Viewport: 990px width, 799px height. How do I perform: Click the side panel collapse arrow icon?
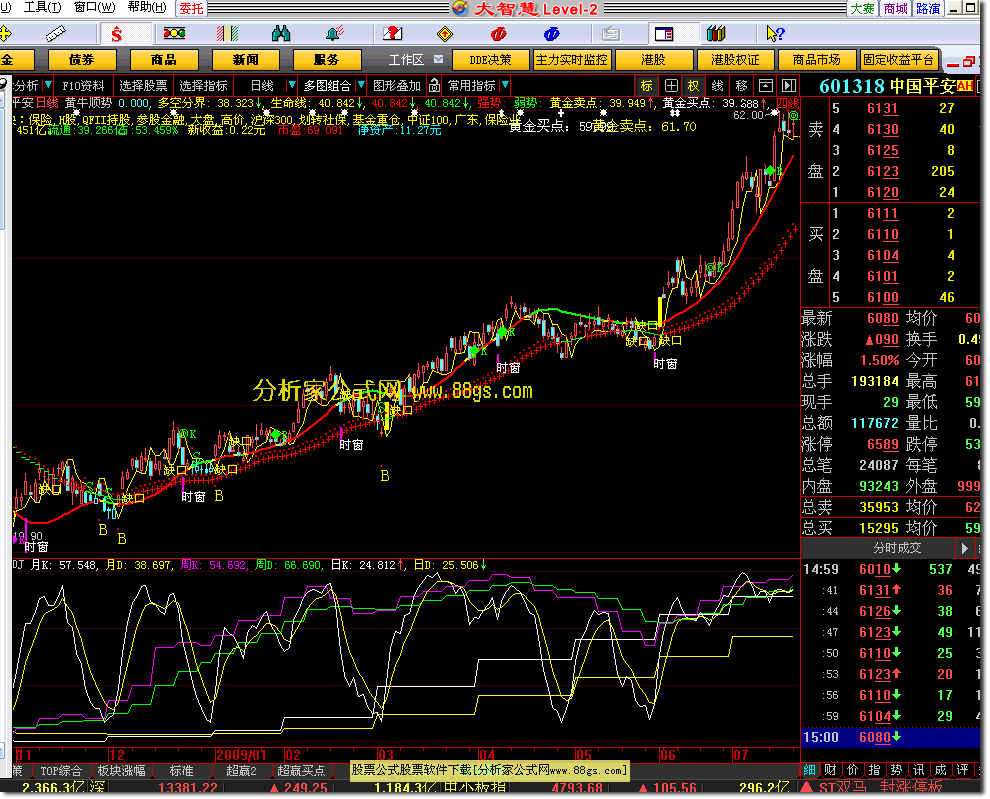[789, 85]
